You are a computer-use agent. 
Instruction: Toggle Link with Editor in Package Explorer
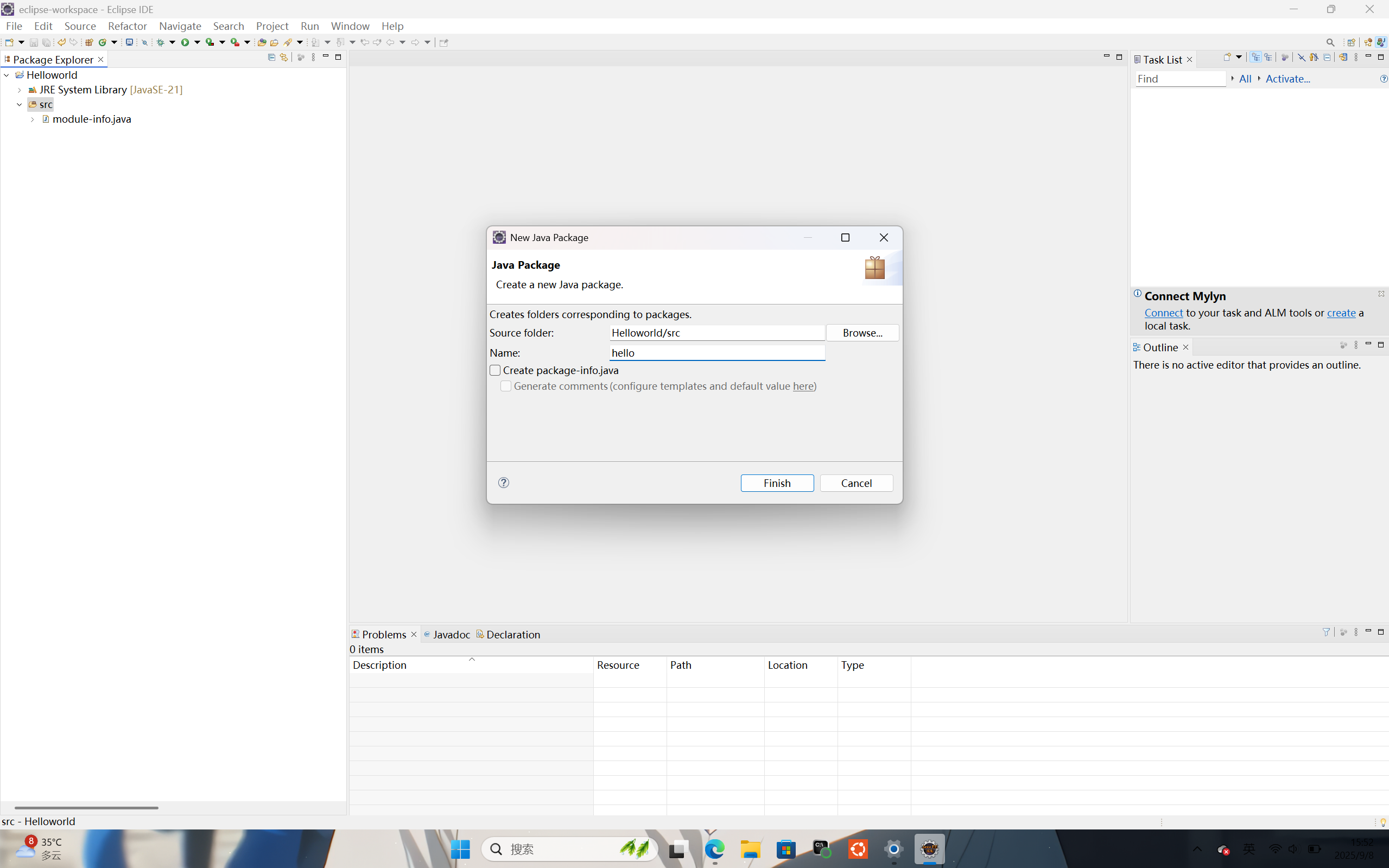click(x=283, y=57)
